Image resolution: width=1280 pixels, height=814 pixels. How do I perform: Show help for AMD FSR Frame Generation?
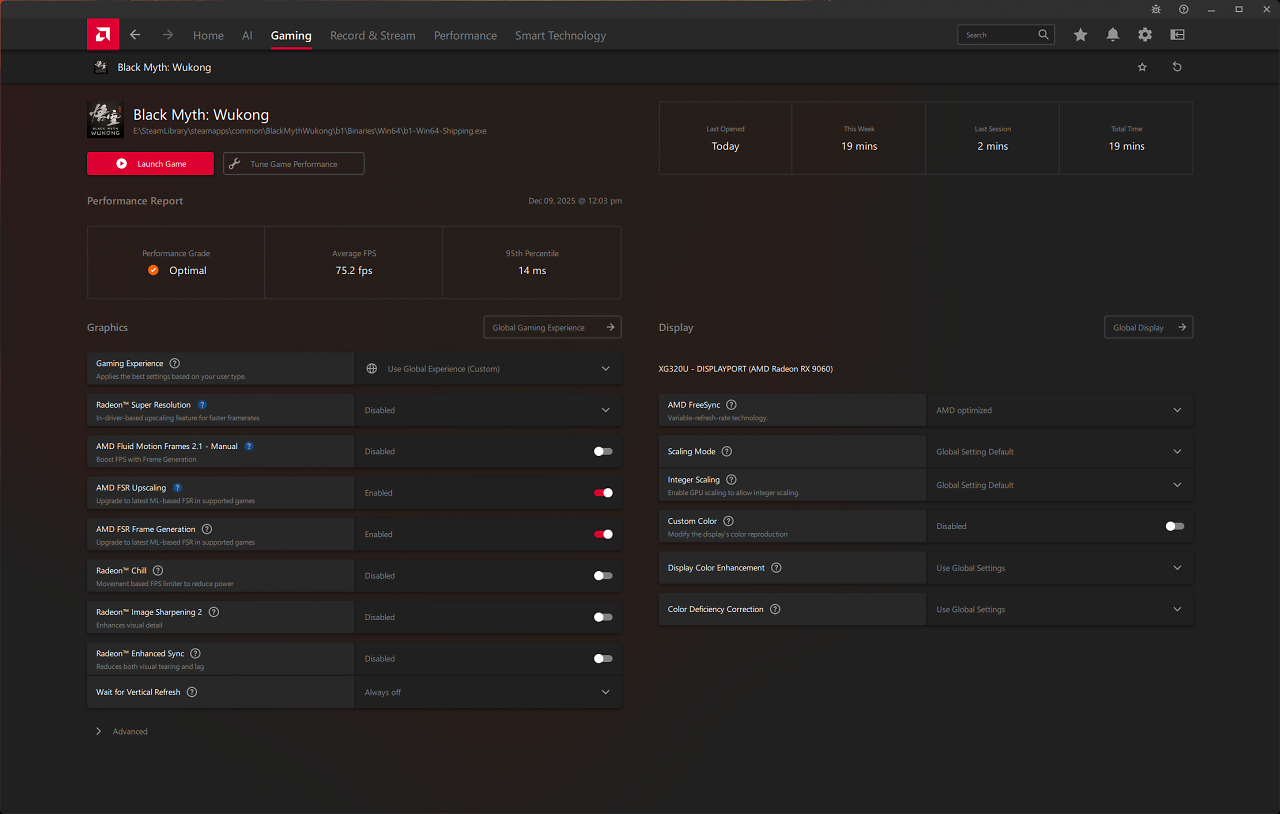(x=207, y=529)
